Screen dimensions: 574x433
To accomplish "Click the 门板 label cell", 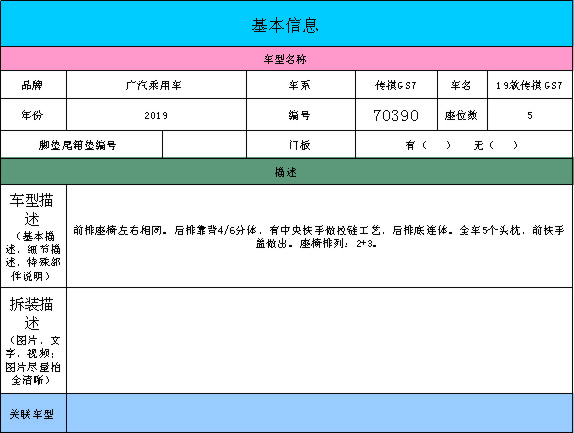I will [301, 145].
